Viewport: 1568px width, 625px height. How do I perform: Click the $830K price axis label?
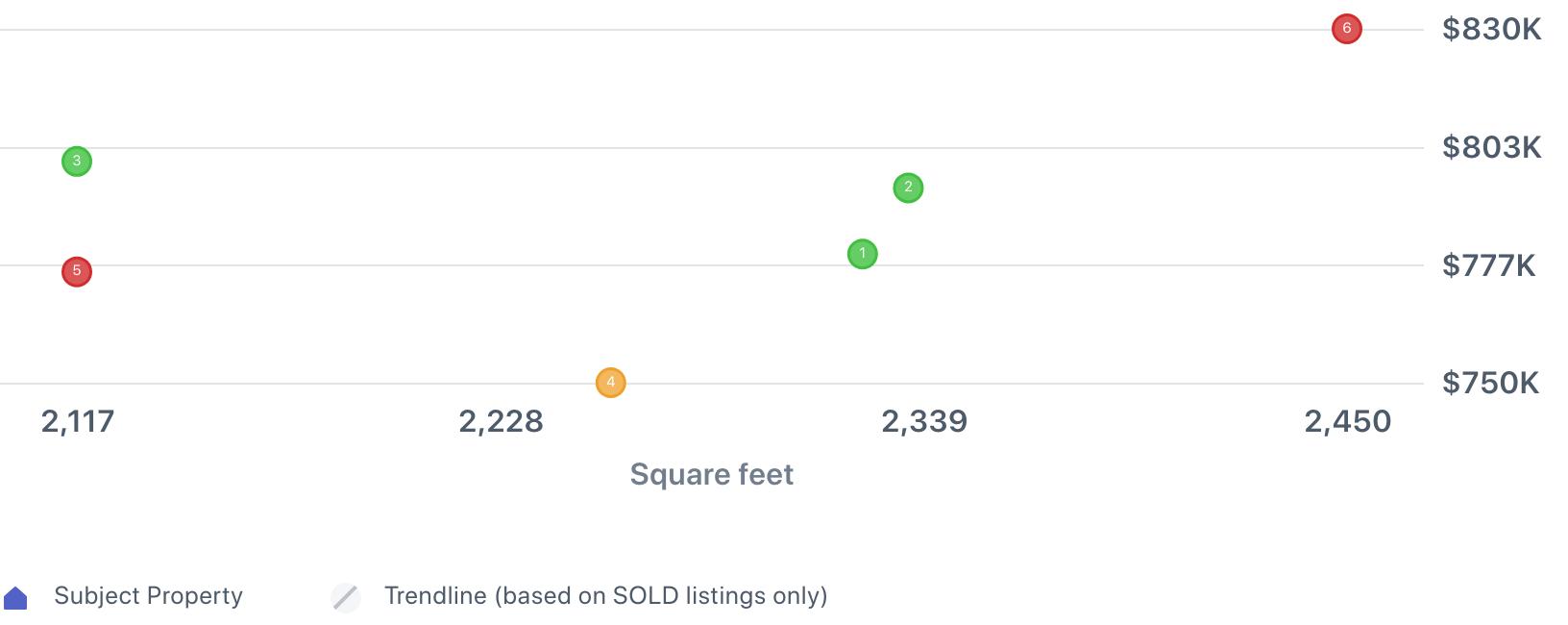click(1491, 30)
